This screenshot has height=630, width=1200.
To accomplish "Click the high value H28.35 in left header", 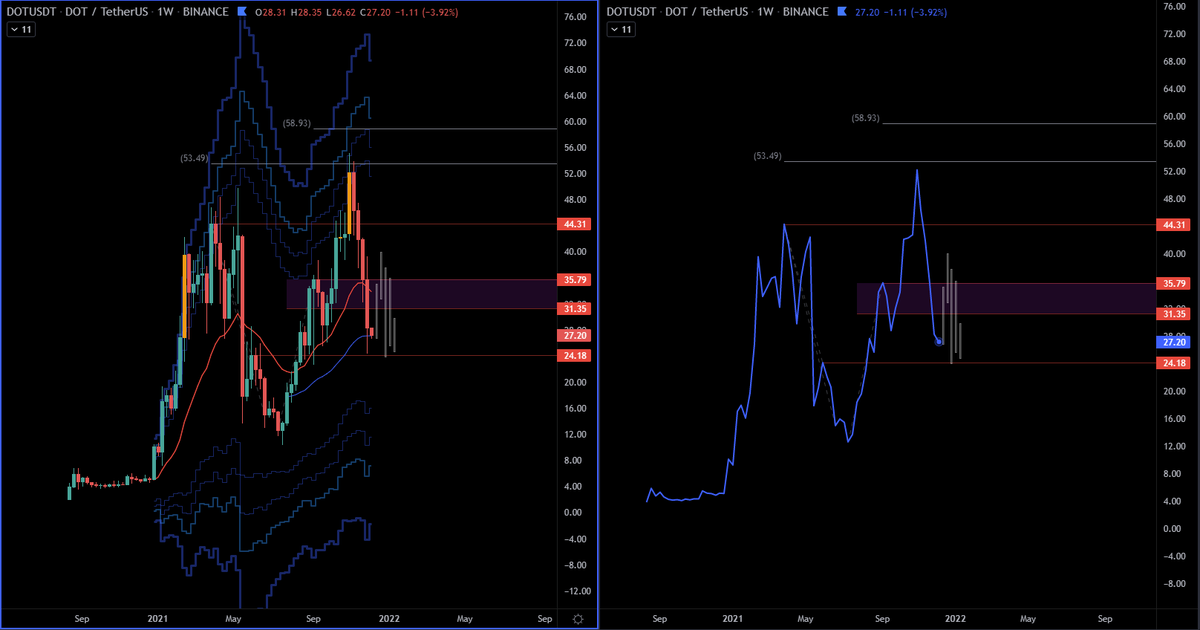I will coord(307,12).
